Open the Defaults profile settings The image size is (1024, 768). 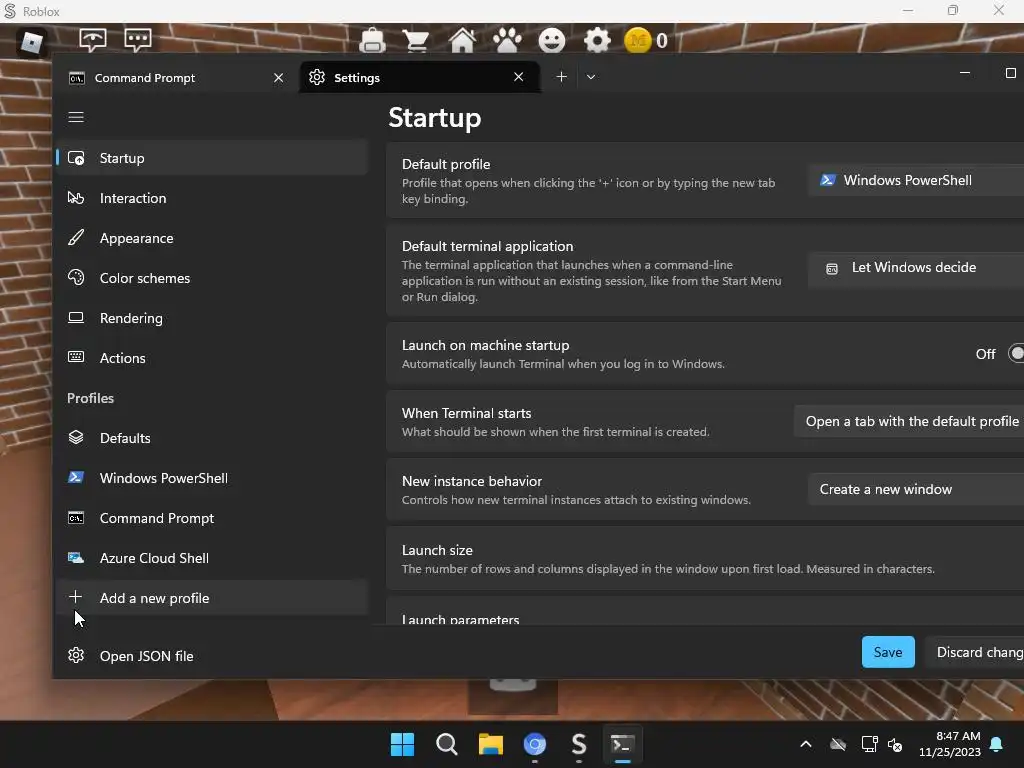212,438
